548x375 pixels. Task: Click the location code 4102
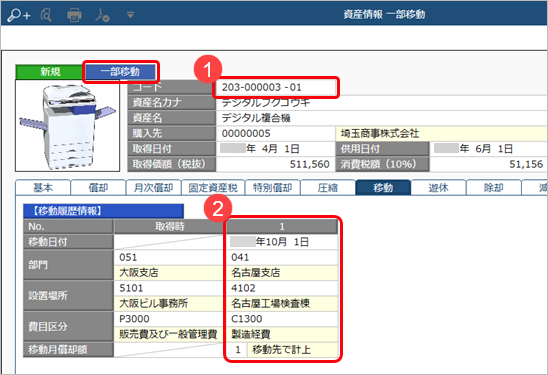tap(282, 288)
